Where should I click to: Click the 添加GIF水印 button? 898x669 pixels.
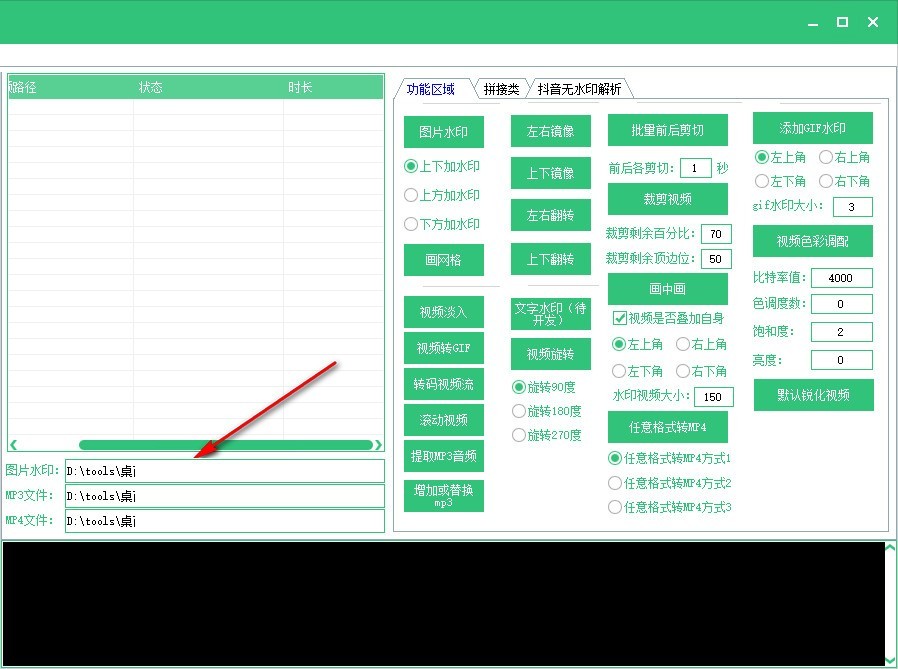[x=813, y=128]
